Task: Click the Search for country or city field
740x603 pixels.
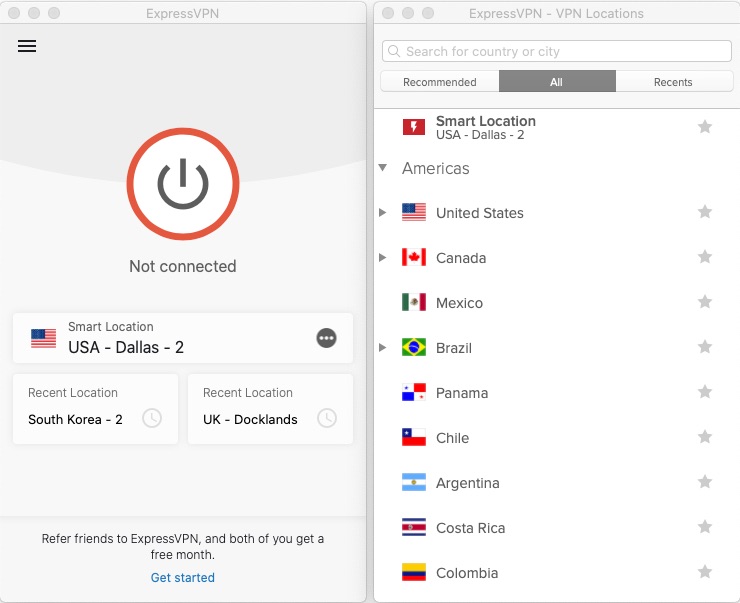Action: click(x=556, y=51)
